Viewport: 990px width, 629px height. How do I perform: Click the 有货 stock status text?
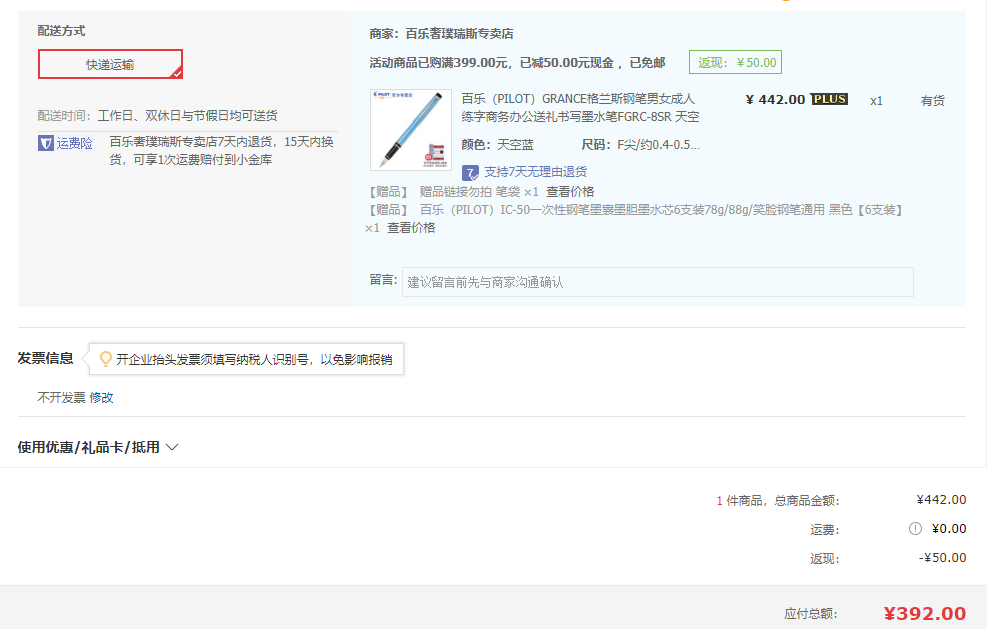click(x=933, y=100)
